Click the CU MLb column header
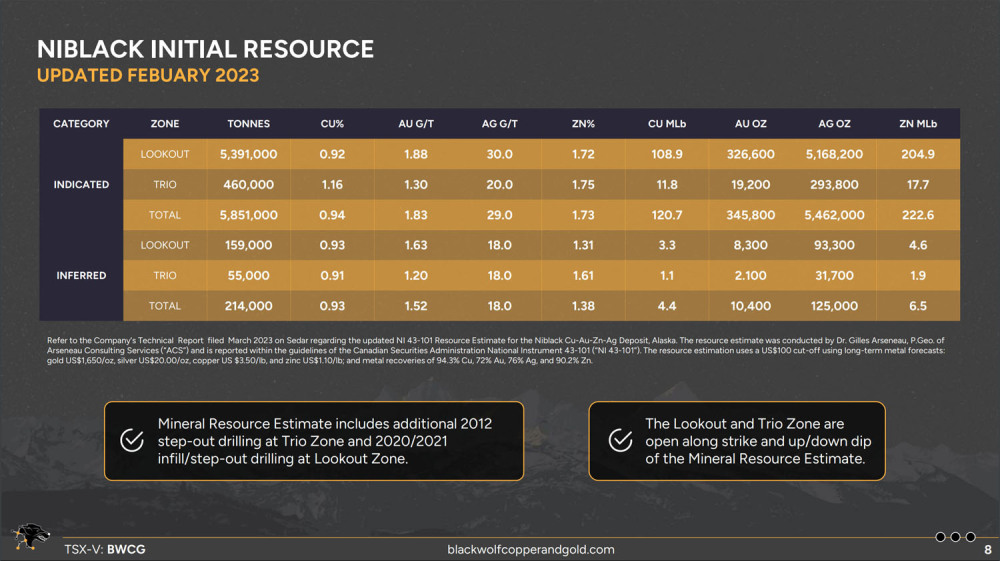 coord(667,124)
